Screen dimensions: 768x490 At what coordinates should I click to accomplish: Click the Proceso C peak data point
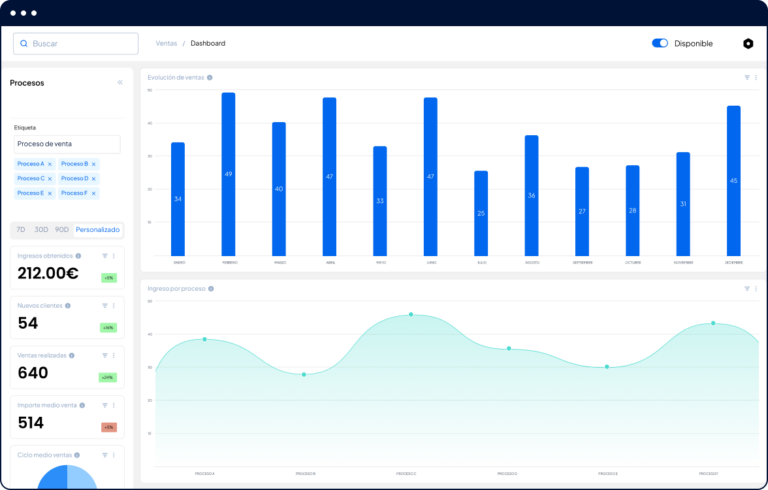point(411,315)
